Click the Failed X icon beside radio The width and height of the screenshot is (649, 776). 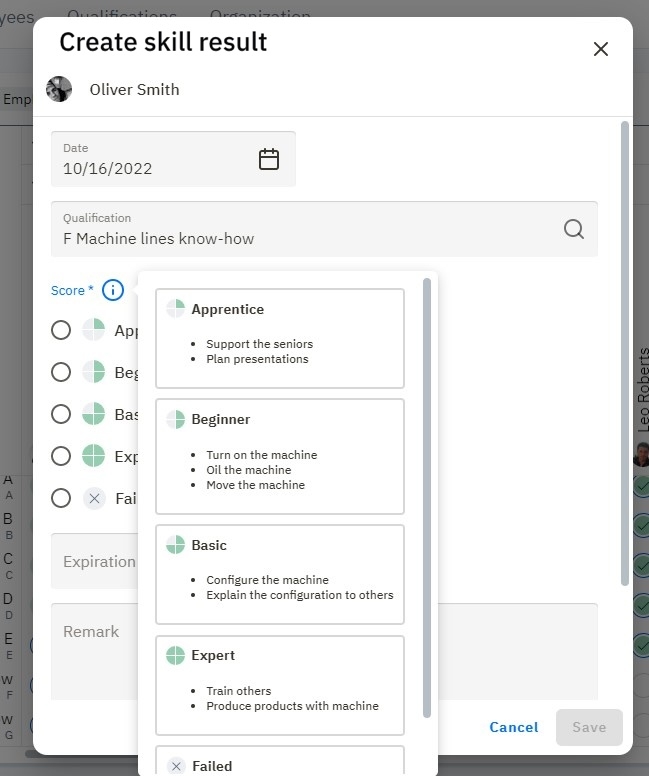(x=94, y=498)
